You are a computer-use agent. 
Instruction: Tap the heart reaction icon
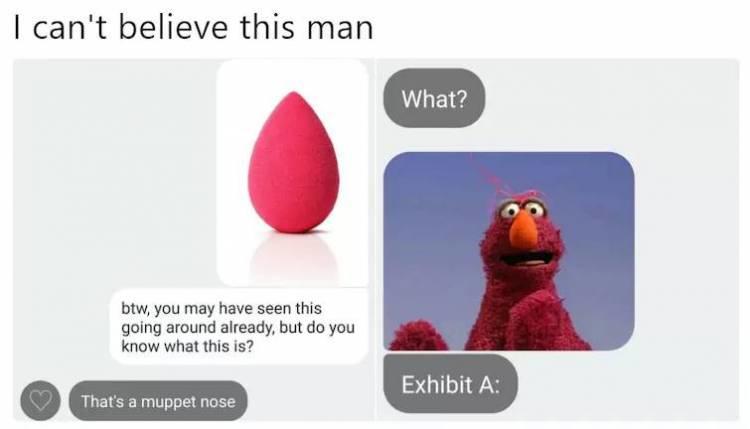click(x=40, y=400)
